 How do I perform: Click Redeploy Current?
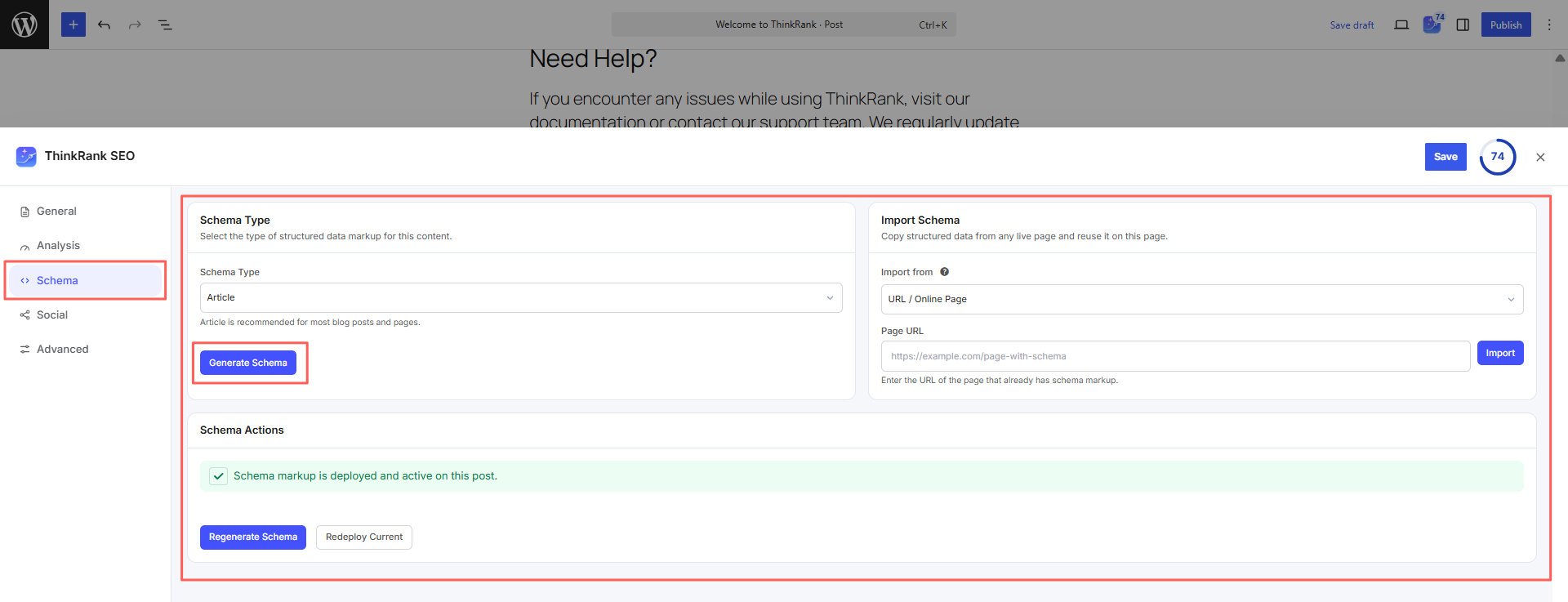point(364,537)
